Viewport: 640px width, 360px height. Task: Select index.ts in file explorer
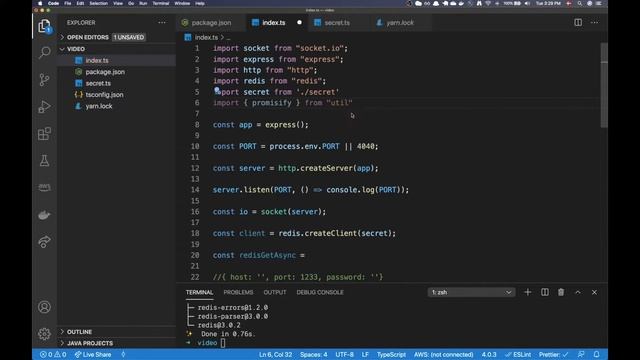tap(97, 60)
